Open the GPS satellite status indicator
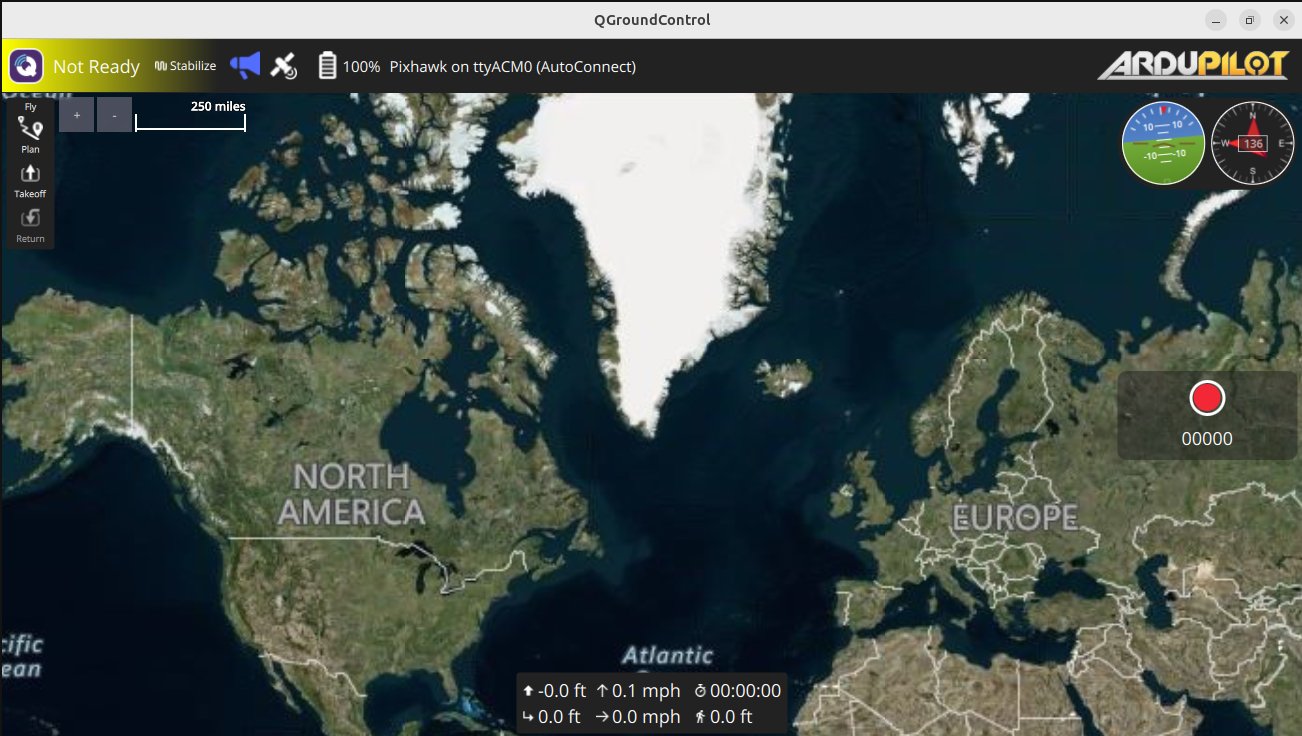This screenshot has height=736, width=1302. pyautogui.click(x=284, y=66)
